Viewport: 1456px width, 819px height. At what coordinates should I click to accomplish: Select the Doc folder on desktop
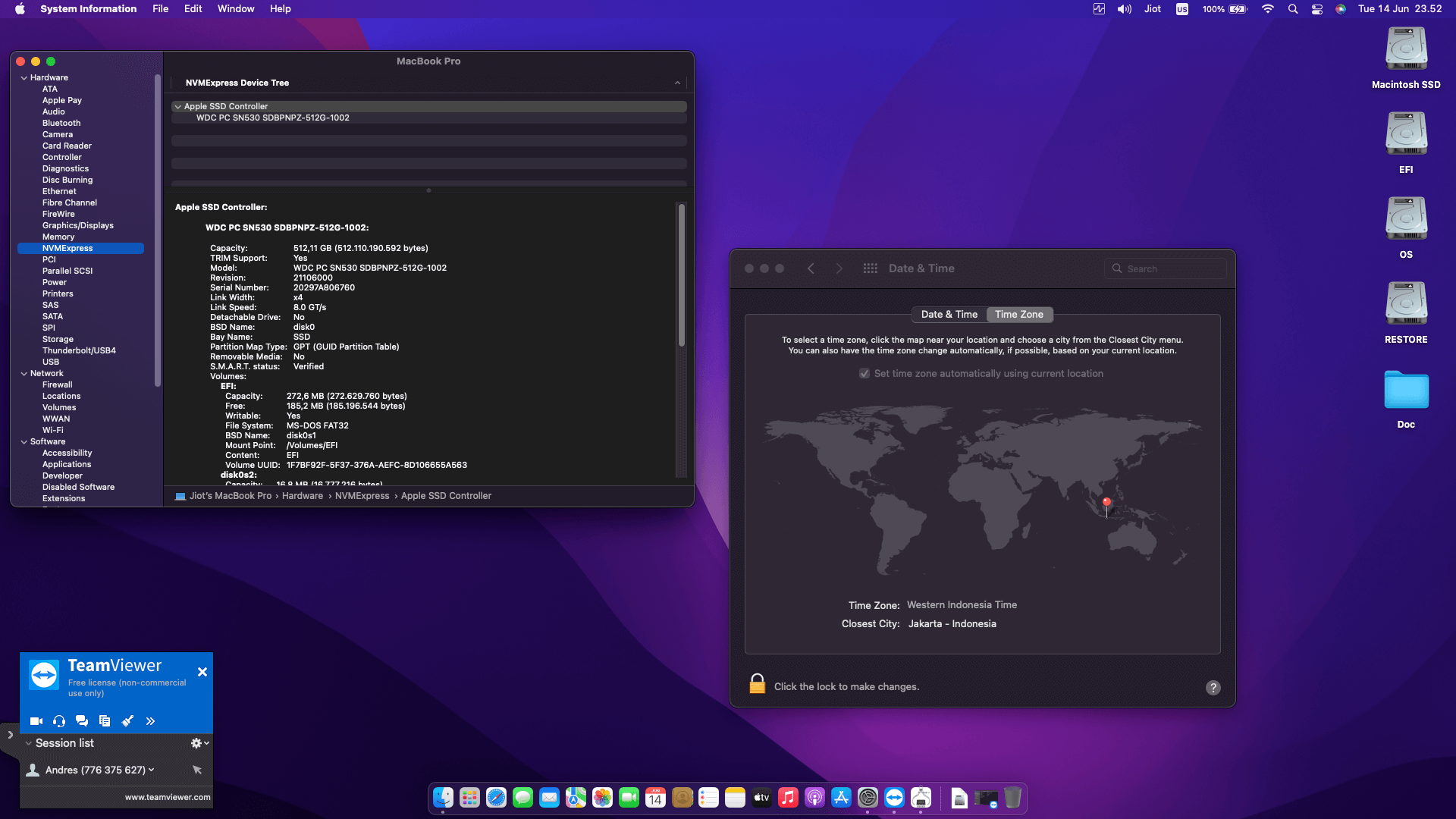pos(1406,391)
